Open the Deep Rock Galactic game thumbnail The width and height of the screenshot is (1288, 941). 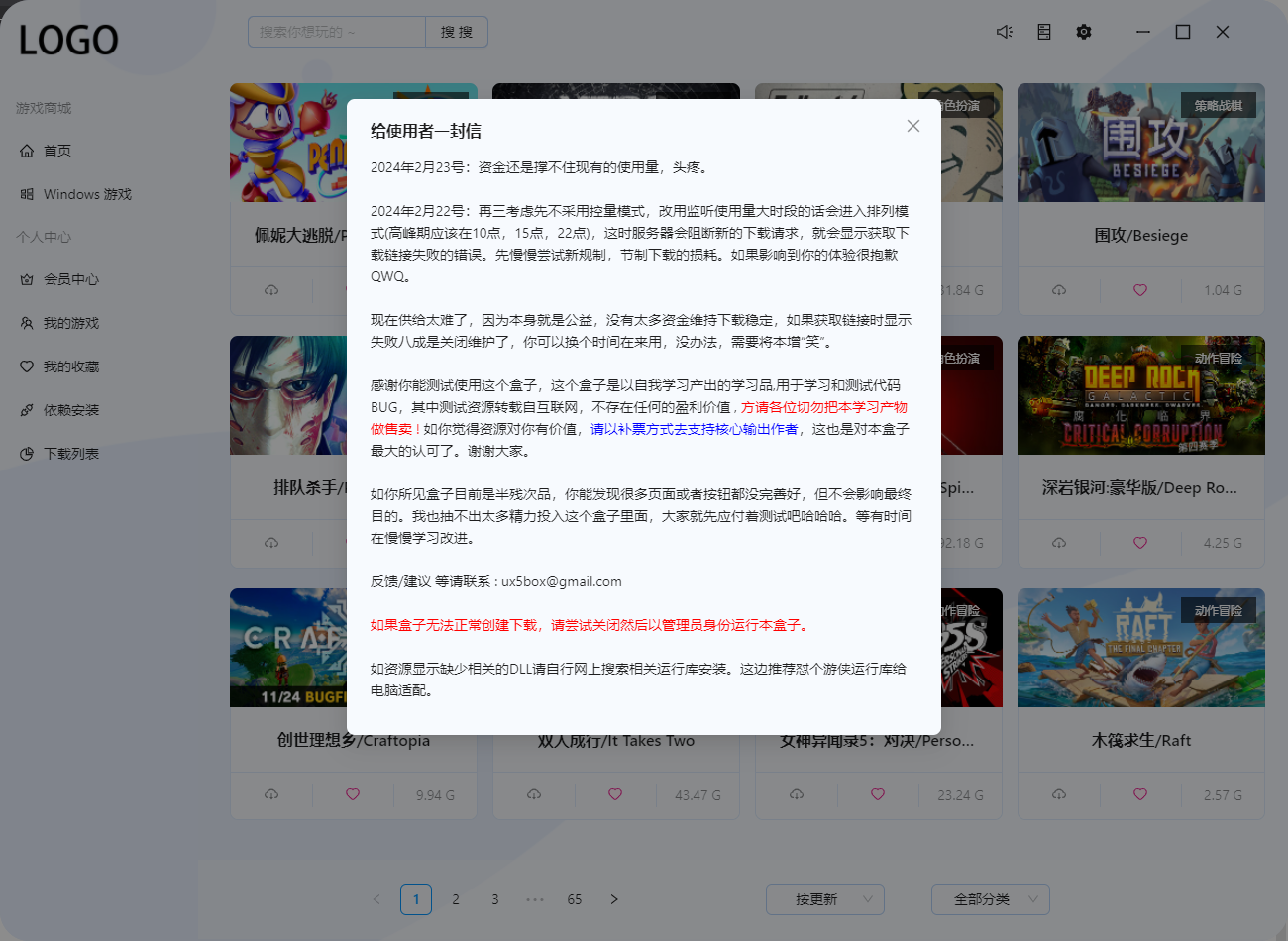pyautogui.click(x=1141, y=395)
